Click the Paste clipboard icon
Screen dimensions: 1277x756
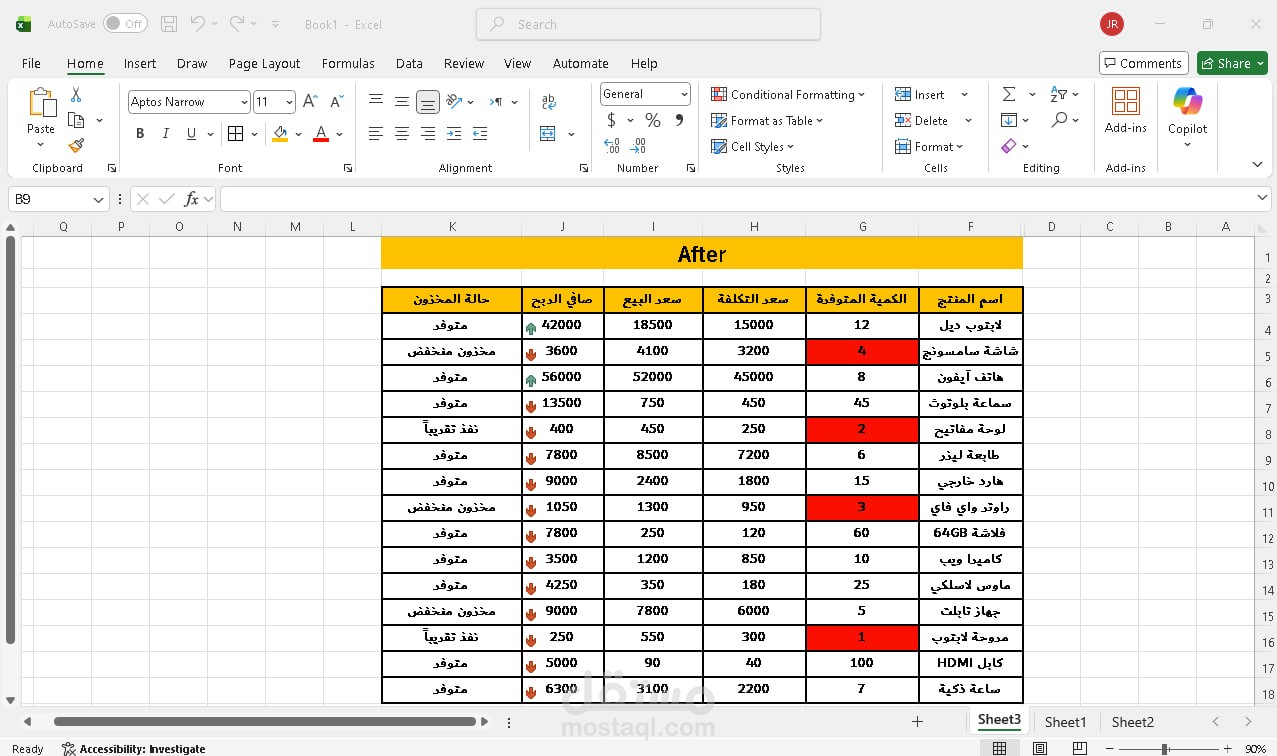(41, 103)
